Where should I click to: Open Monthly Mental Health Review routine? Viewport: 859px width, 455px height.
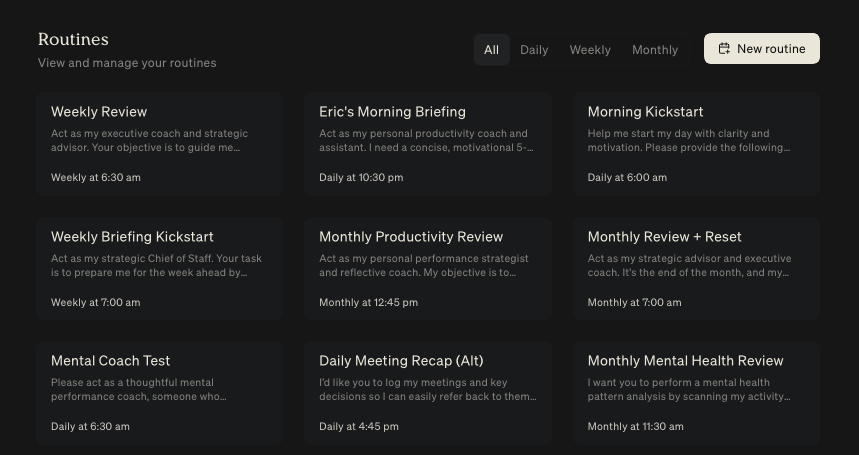(696, 392)
